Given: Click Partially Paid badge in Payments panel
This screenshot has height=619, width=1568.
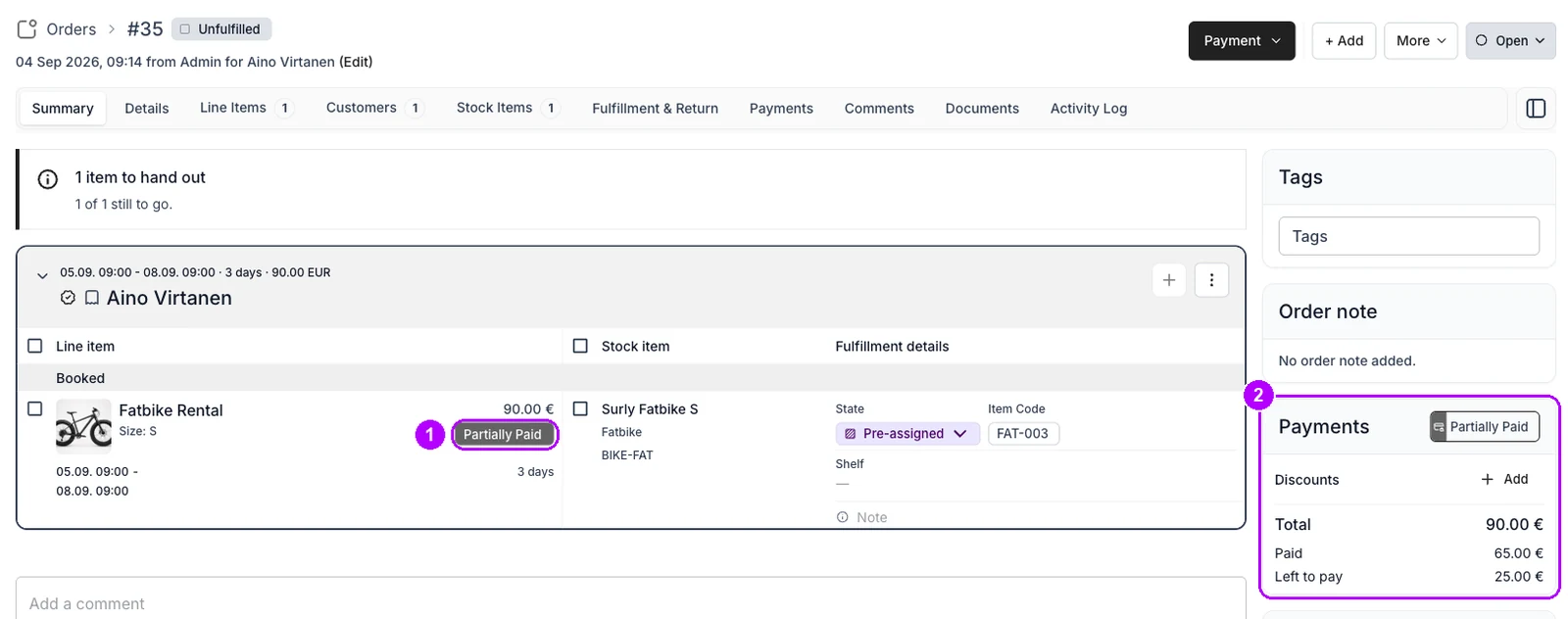Looking at the screenshot, I should 1485,427.
